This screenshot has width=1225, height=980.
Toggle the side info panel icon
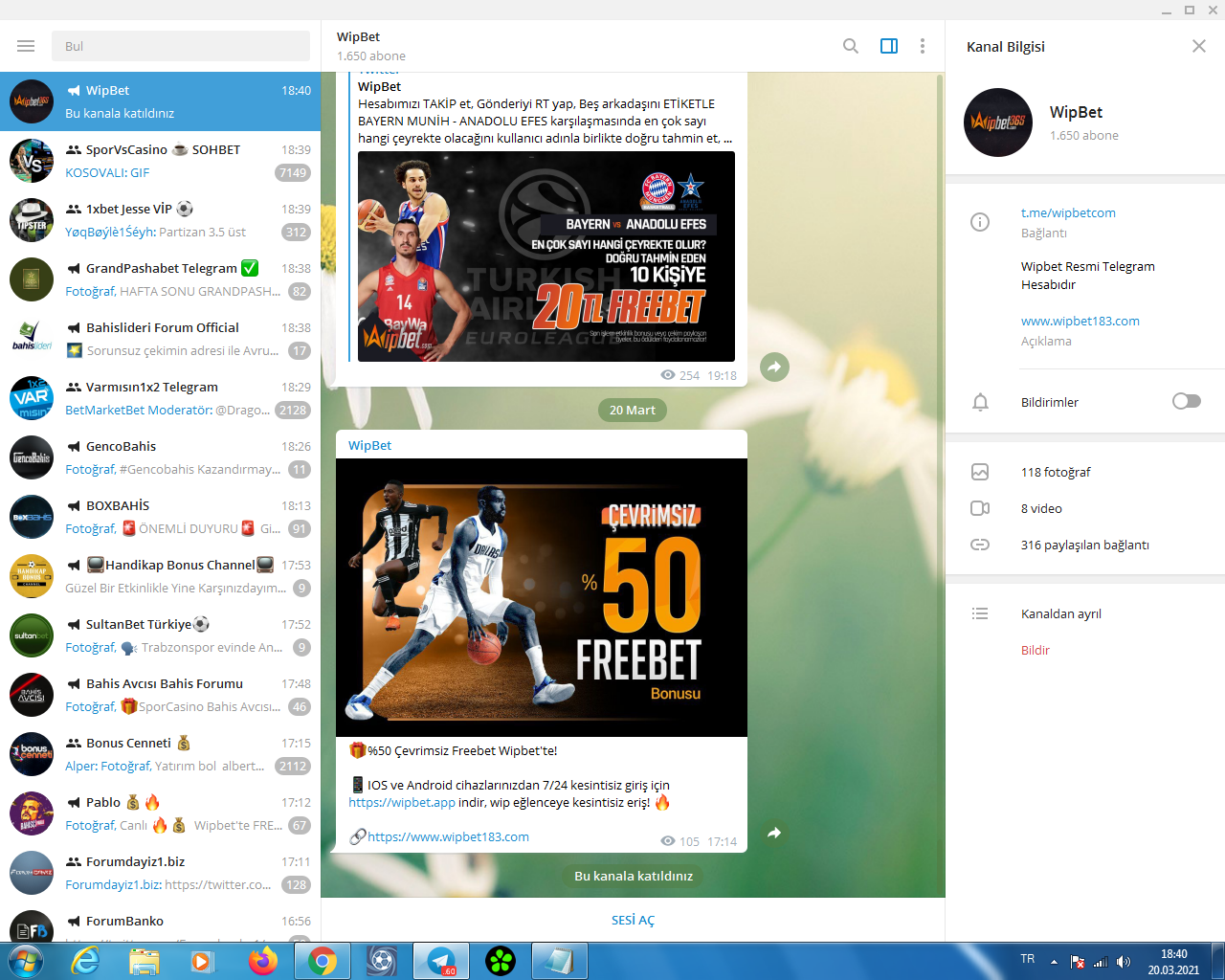[x=889, y=46]
